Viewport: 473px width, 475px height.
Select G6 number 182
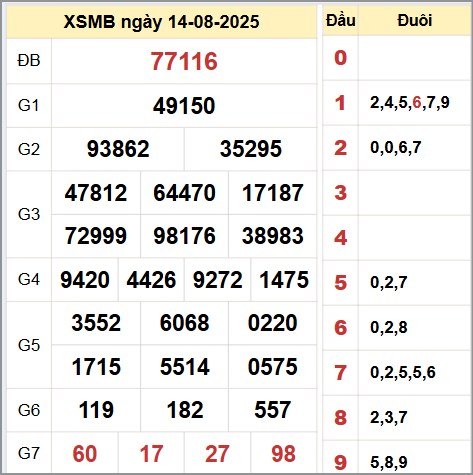pyautogui.click(x=185, y=410)
